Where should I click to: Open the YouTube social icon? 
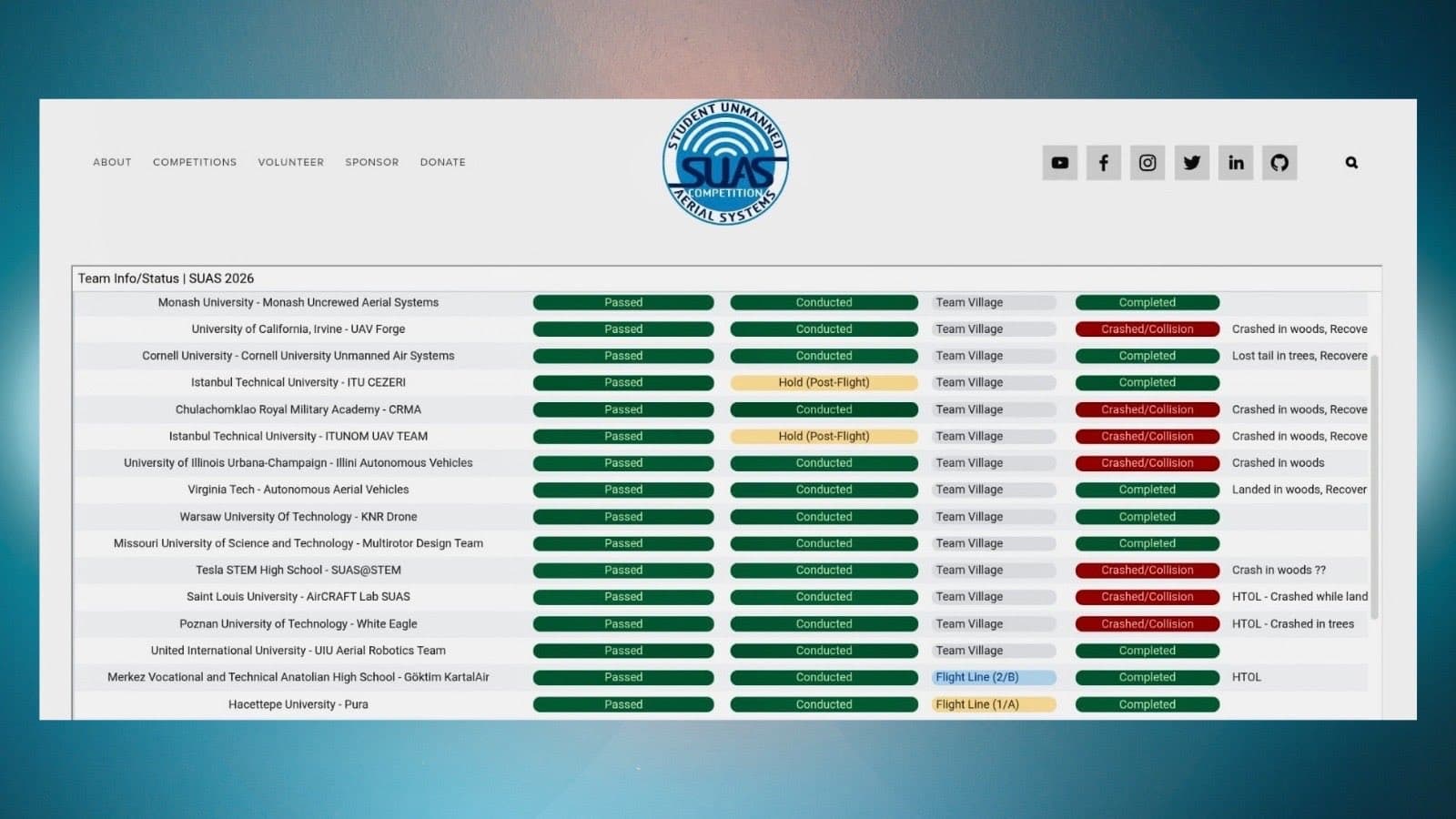tap(1059, 163)
